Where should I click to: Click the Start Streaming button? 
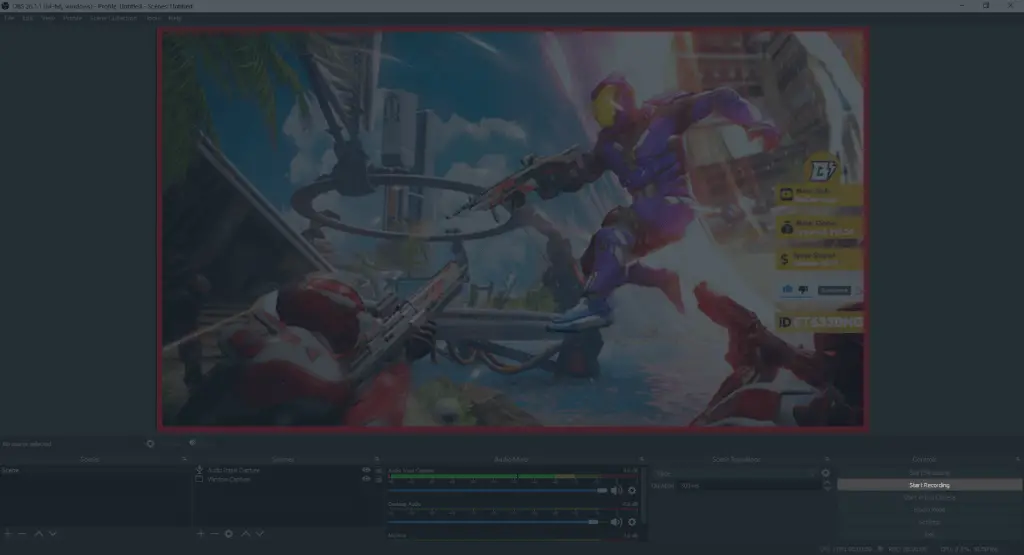coord(929,473)
